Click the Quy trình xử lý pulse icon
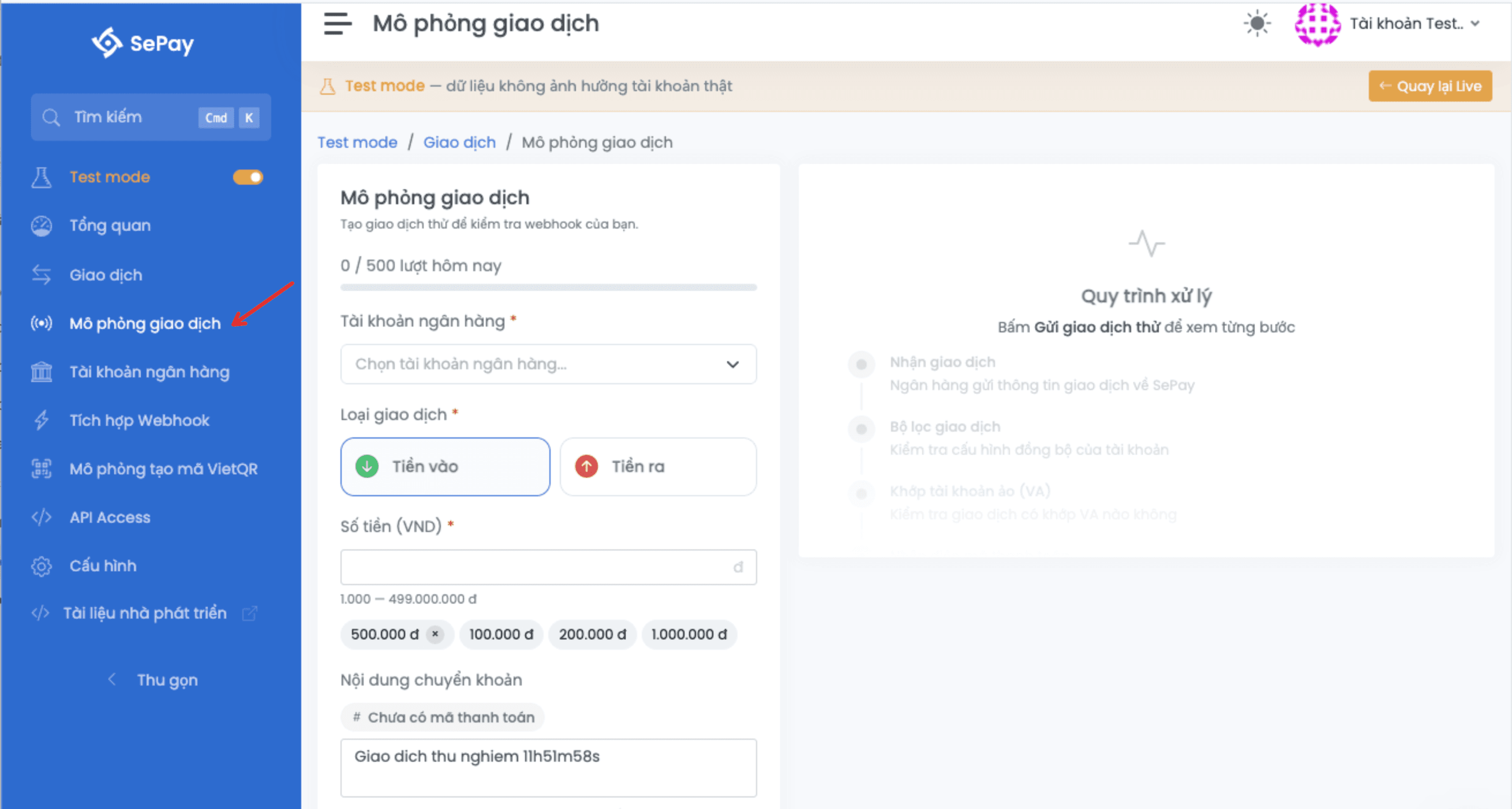Screen dimensions: 1512x809 point(1146,243)
